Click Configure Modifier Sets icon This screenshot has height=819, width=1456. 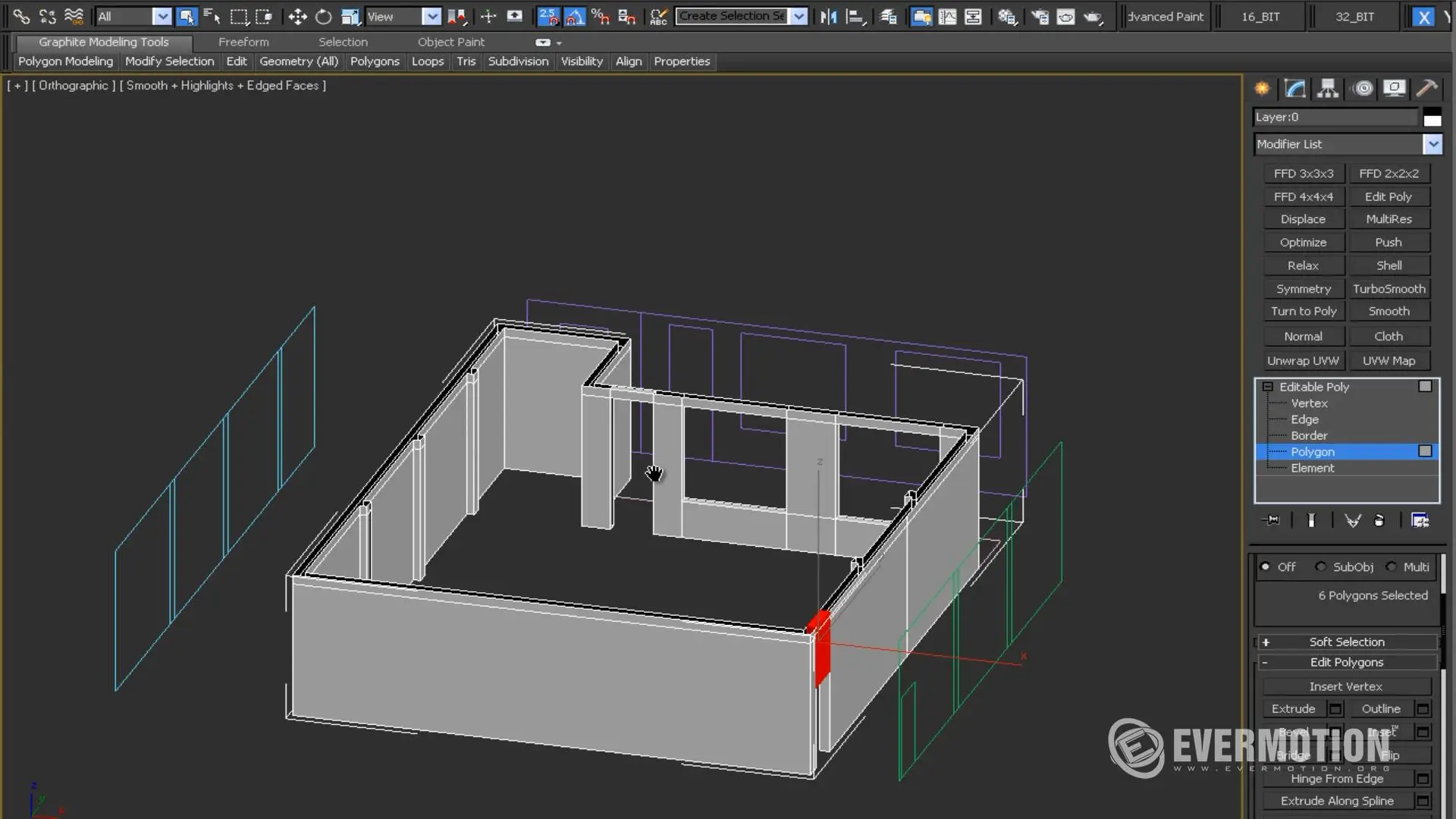tap(1420, 520)
